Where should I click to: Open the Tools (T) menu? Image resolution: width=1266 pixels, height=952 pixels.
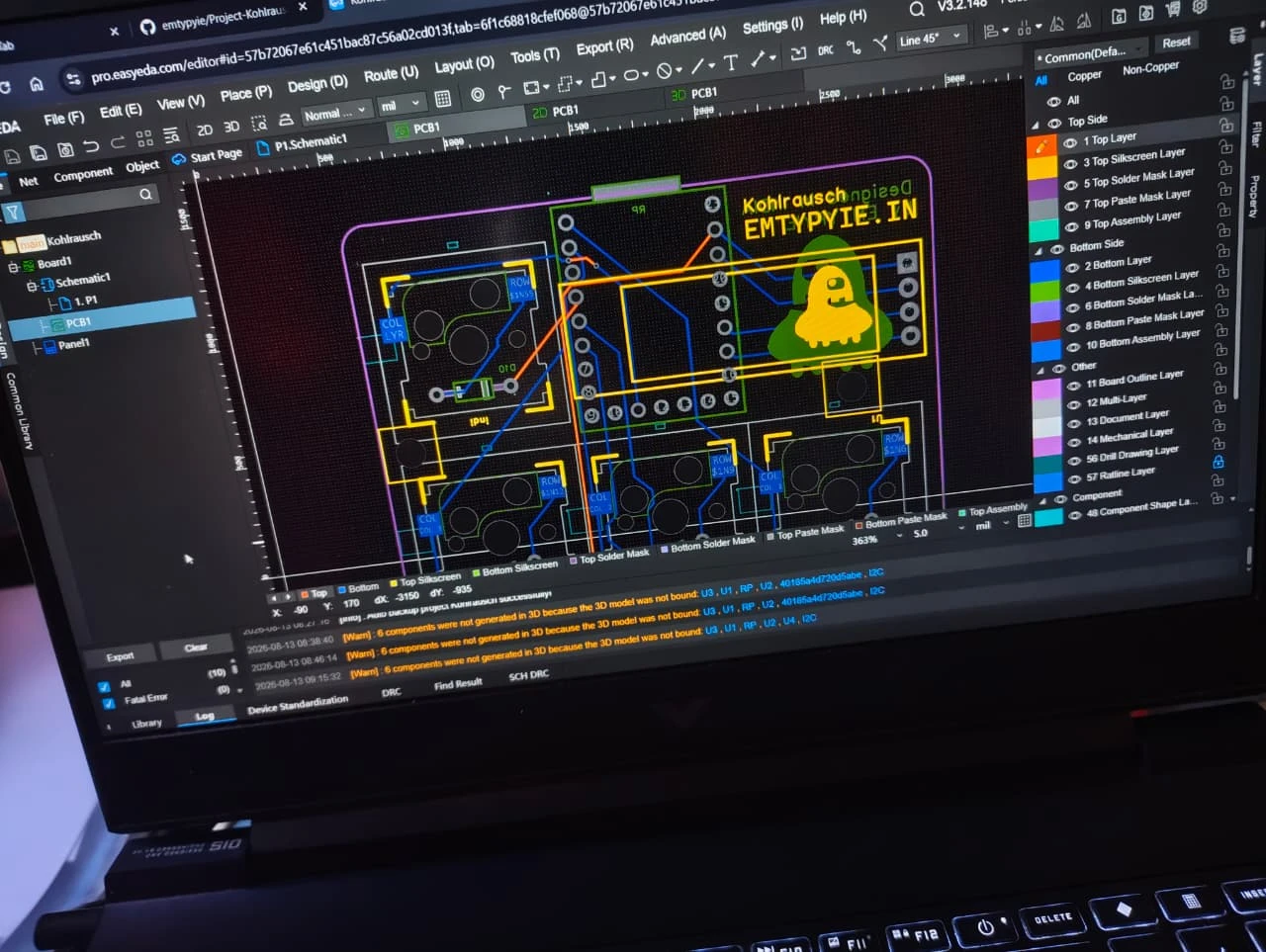click(x=534, y=56)
